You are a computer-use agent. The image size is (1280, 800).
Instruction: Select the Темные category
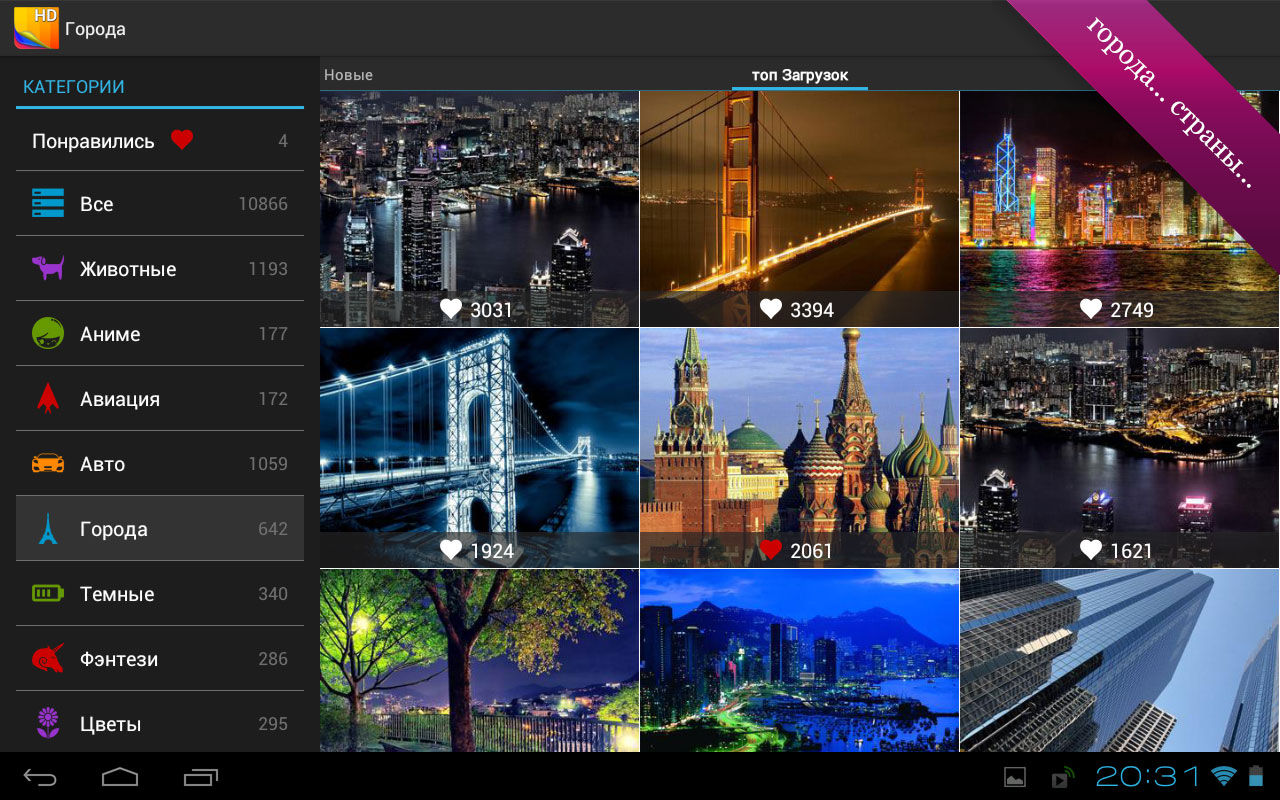click(x=160, y=594)
